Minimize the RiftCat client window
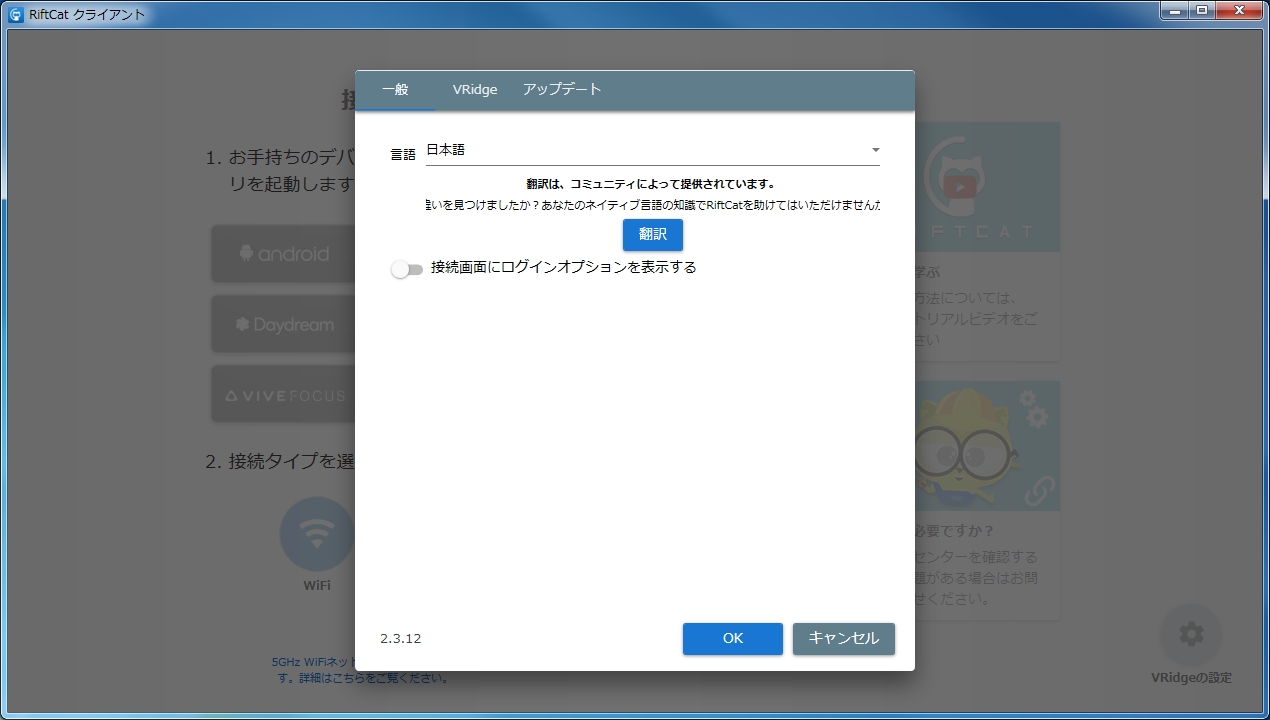This screenshot has height=720, width=1270. (1176, 10)
